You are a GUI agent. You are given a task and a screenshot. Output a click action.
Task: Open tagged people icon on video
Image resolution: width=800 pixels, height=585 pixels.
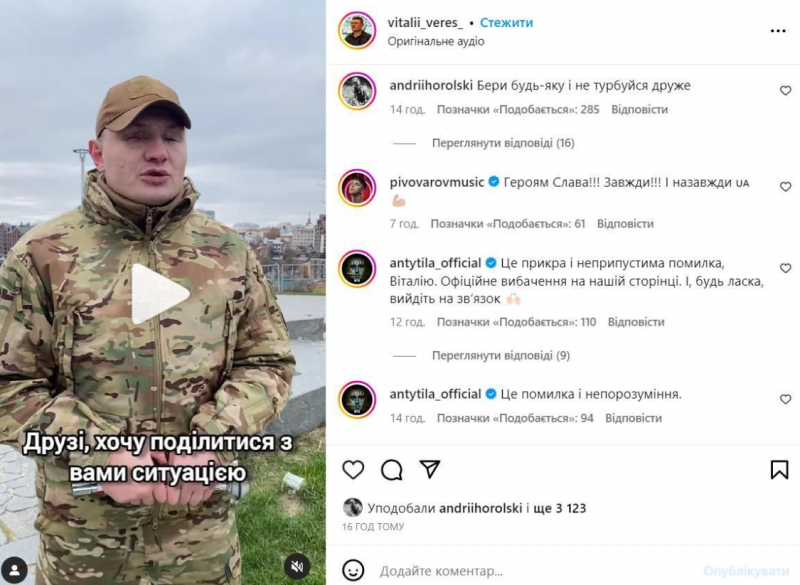15,570
